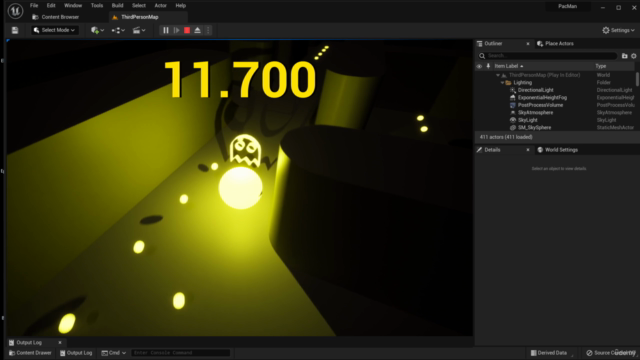Click the DirectionalLight actor icon
The height and width of the screenshot is (360, 640).
coord(513,90)
